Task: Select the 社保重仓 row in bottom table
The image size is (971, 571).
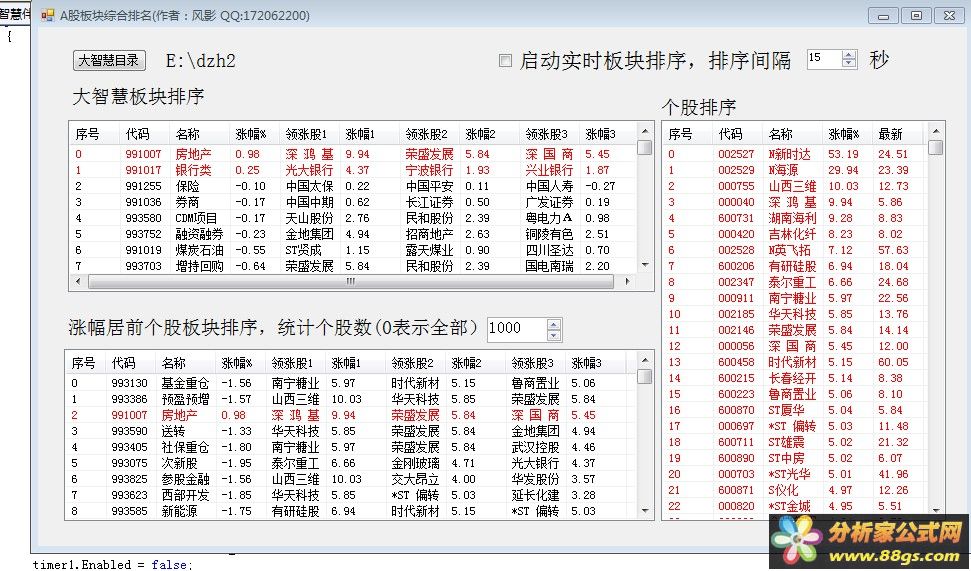Action: click(x=351, y=447)
